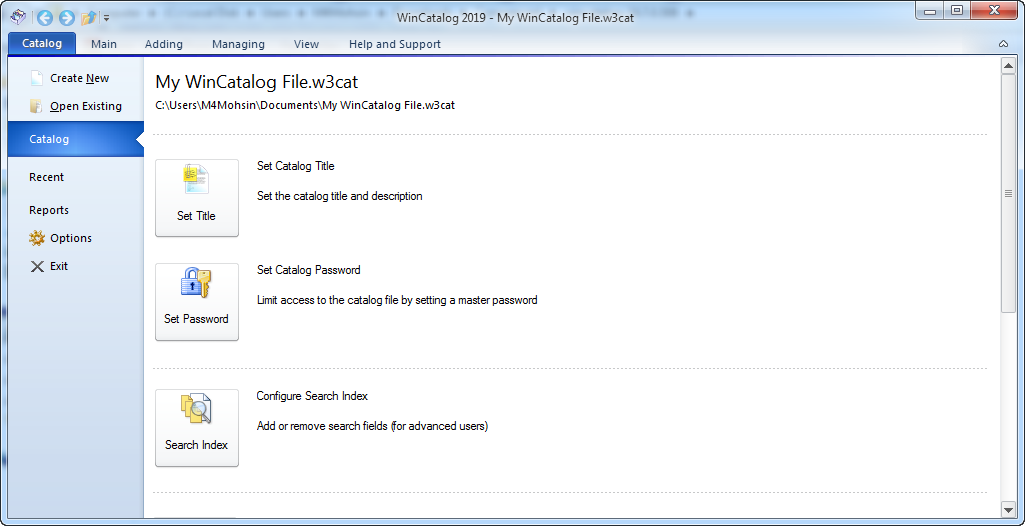1025x526 pixels.
Task: Click the open folder quick access icon
Action: [89, 18]
